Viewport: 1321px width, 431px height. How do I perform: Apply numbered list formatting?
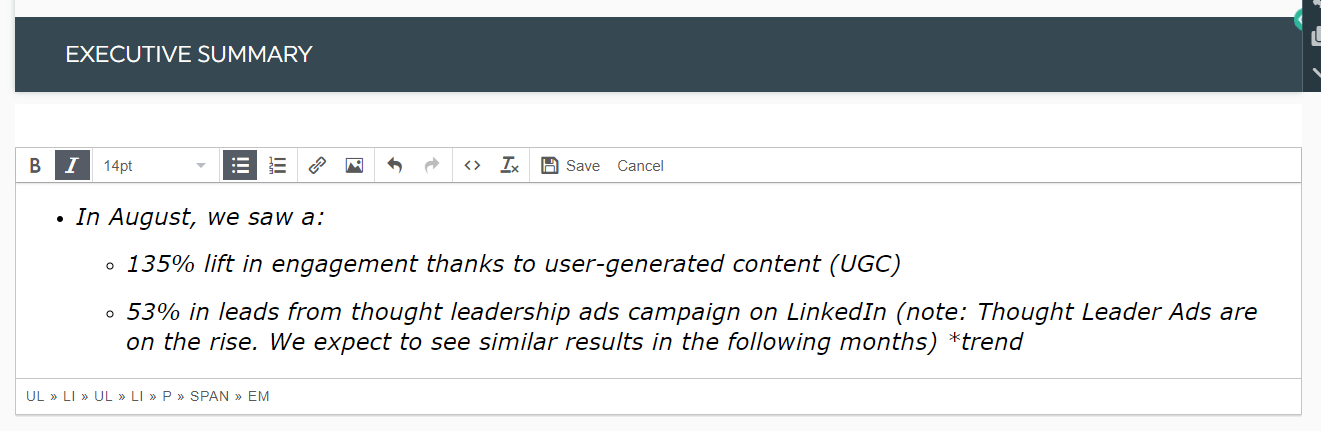[278, 166]
